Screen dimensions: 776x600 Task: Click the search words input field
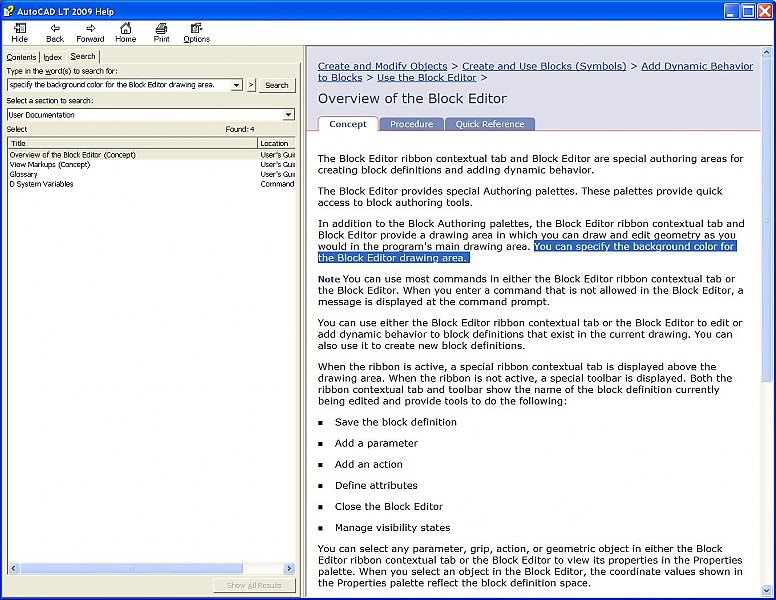pos(119,85)
